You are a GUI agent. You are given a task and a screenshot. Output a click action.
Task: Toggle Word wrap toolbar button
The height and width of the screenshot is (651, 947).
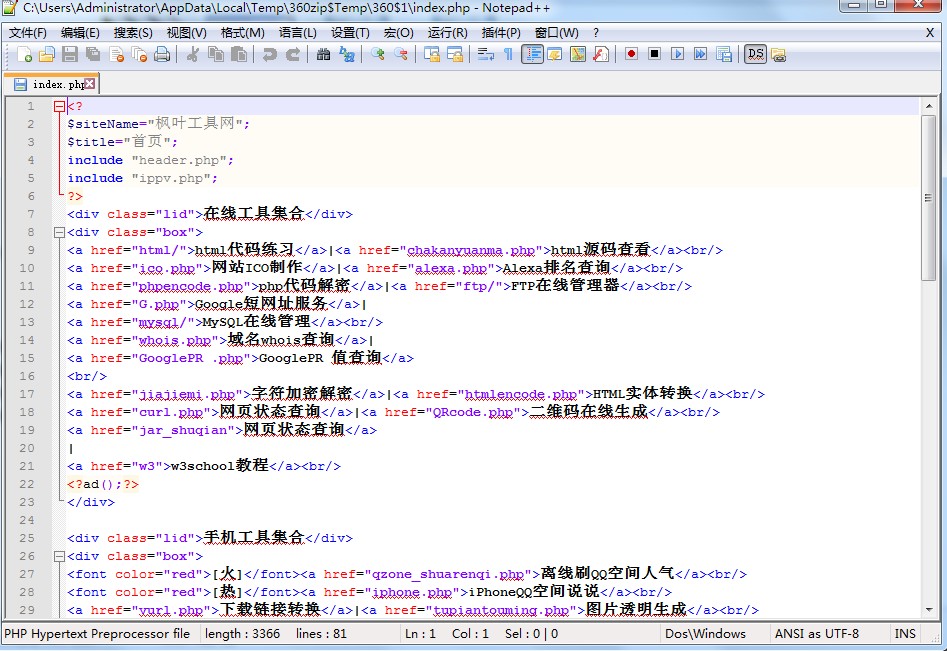pos(485,54)
